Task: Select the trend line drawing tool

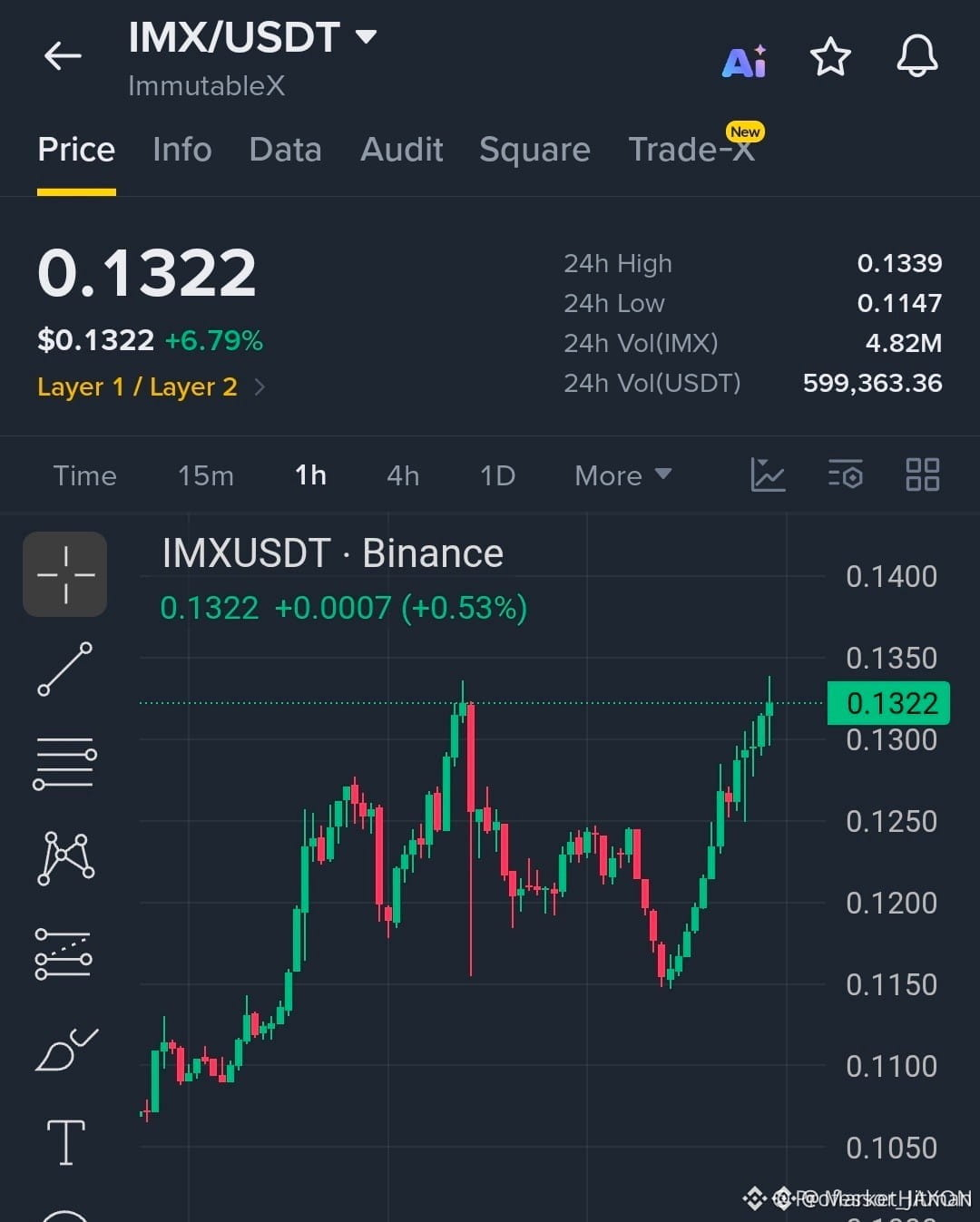Action: 65,669
